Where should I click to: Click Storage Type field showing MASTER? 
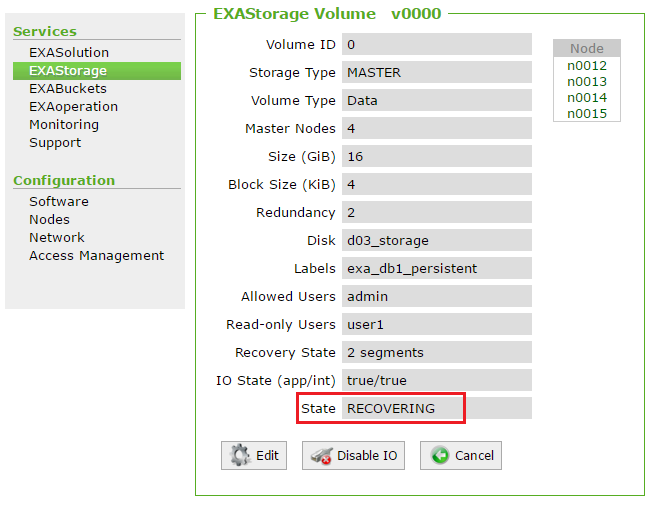[437, 72]
